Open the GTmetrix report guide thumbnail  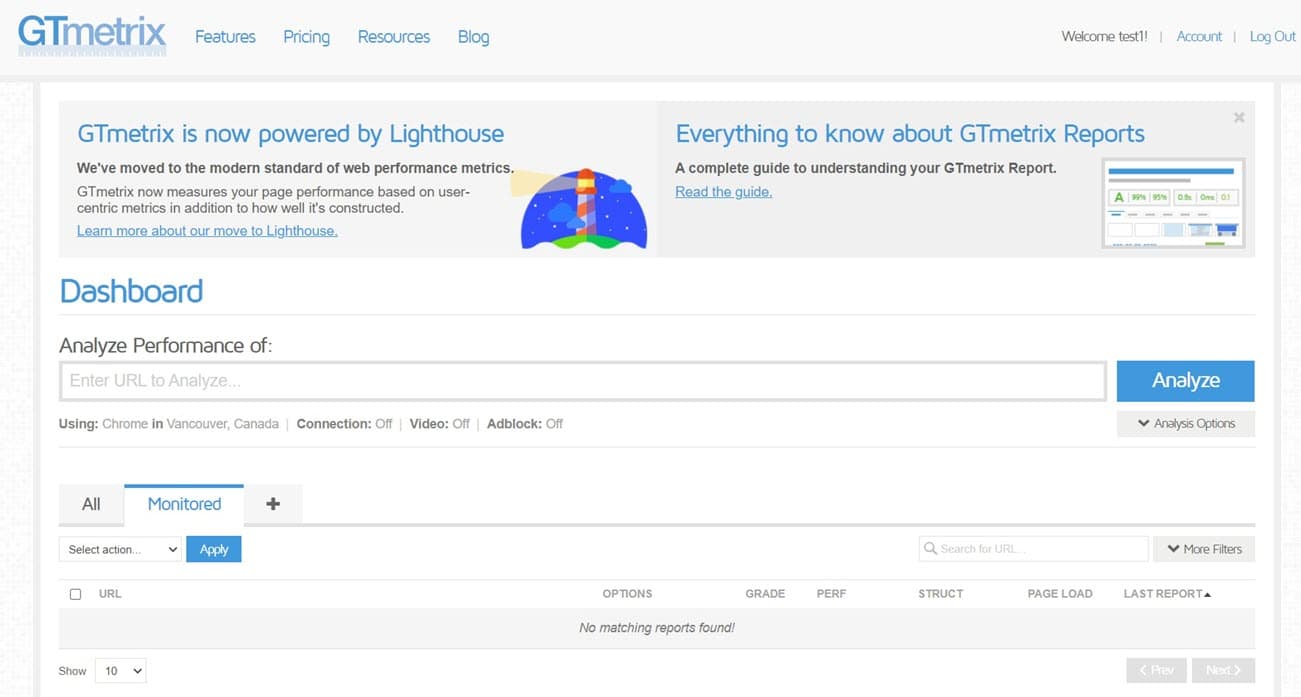point(1173,203)
